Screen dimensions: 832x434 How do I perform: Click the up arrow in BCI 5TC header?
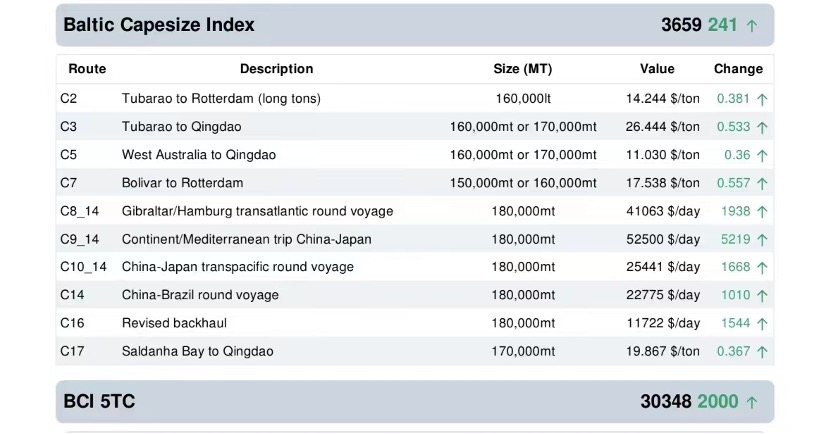coord(752,402)
